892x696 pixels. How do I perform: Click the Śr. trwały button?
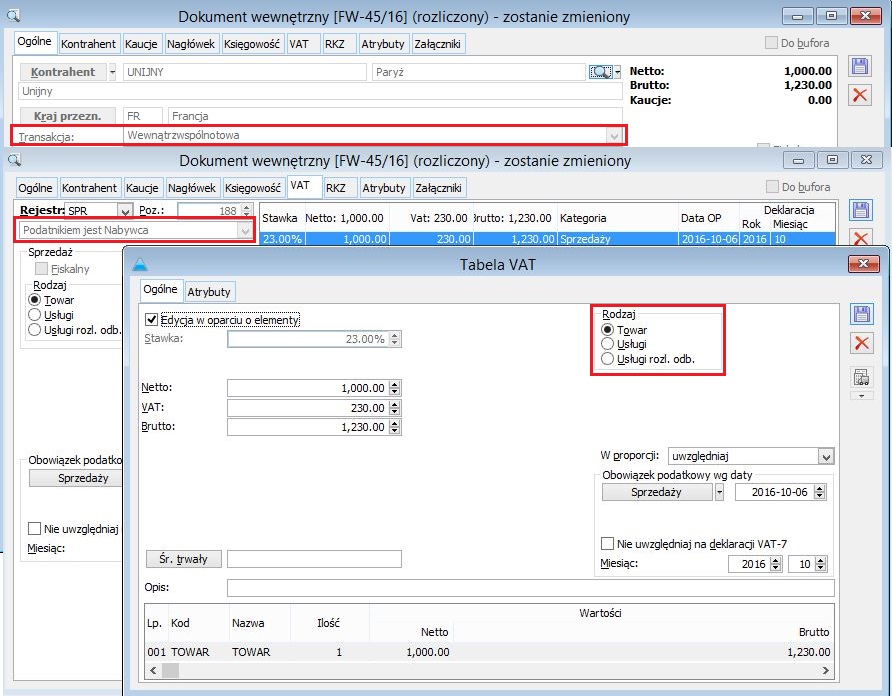click(x=182, y=559)
